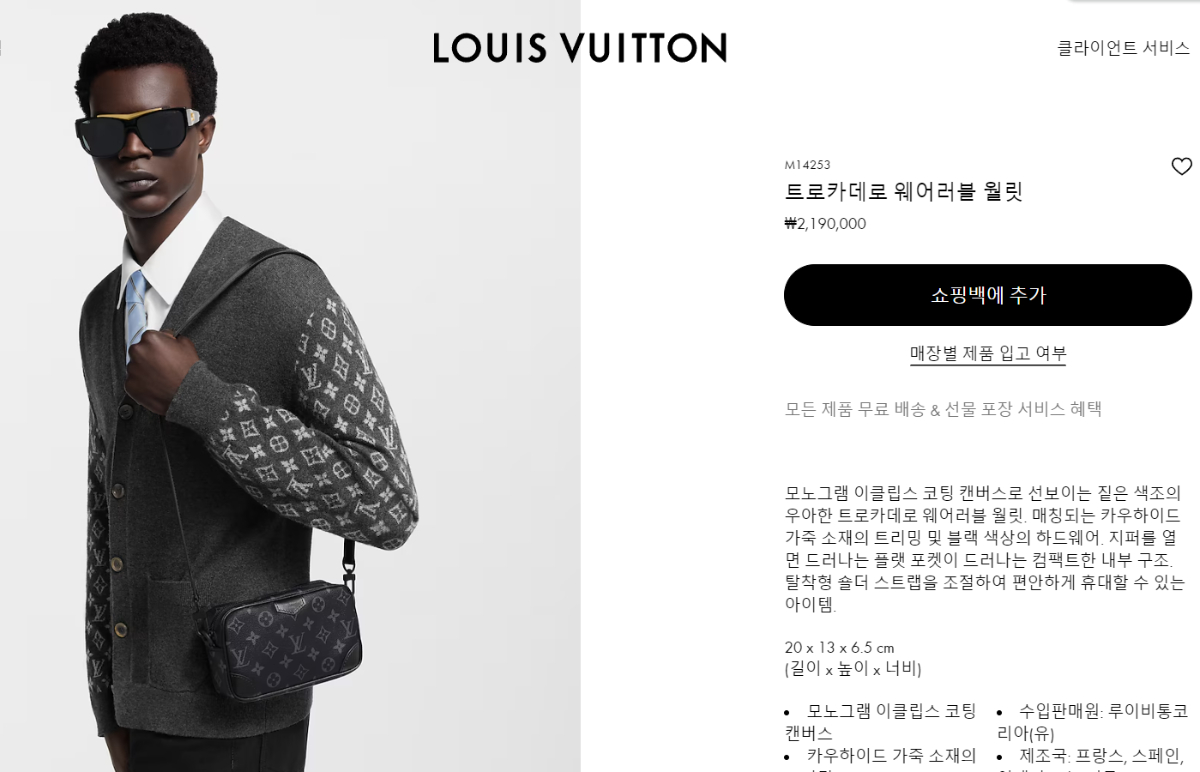This screenshot has width=1200, height=772.
Task: Click the 수입판매원 루이비통코리아 bullet
Action: 1093,722
